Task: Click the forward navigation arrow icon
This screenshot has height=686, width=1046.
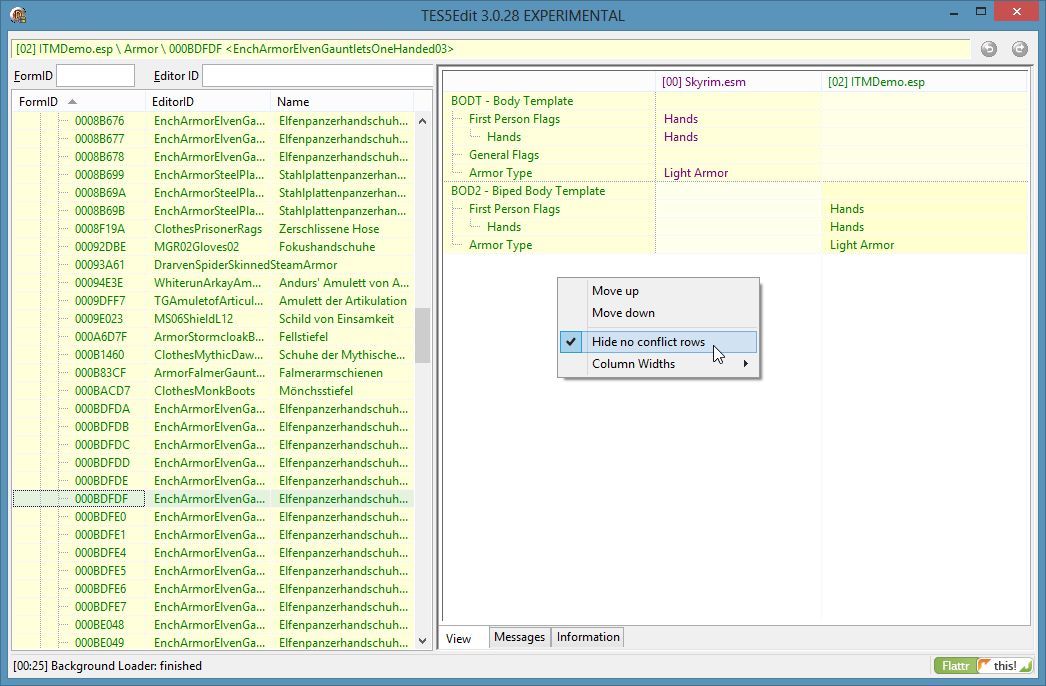Action: point(1019,49)
